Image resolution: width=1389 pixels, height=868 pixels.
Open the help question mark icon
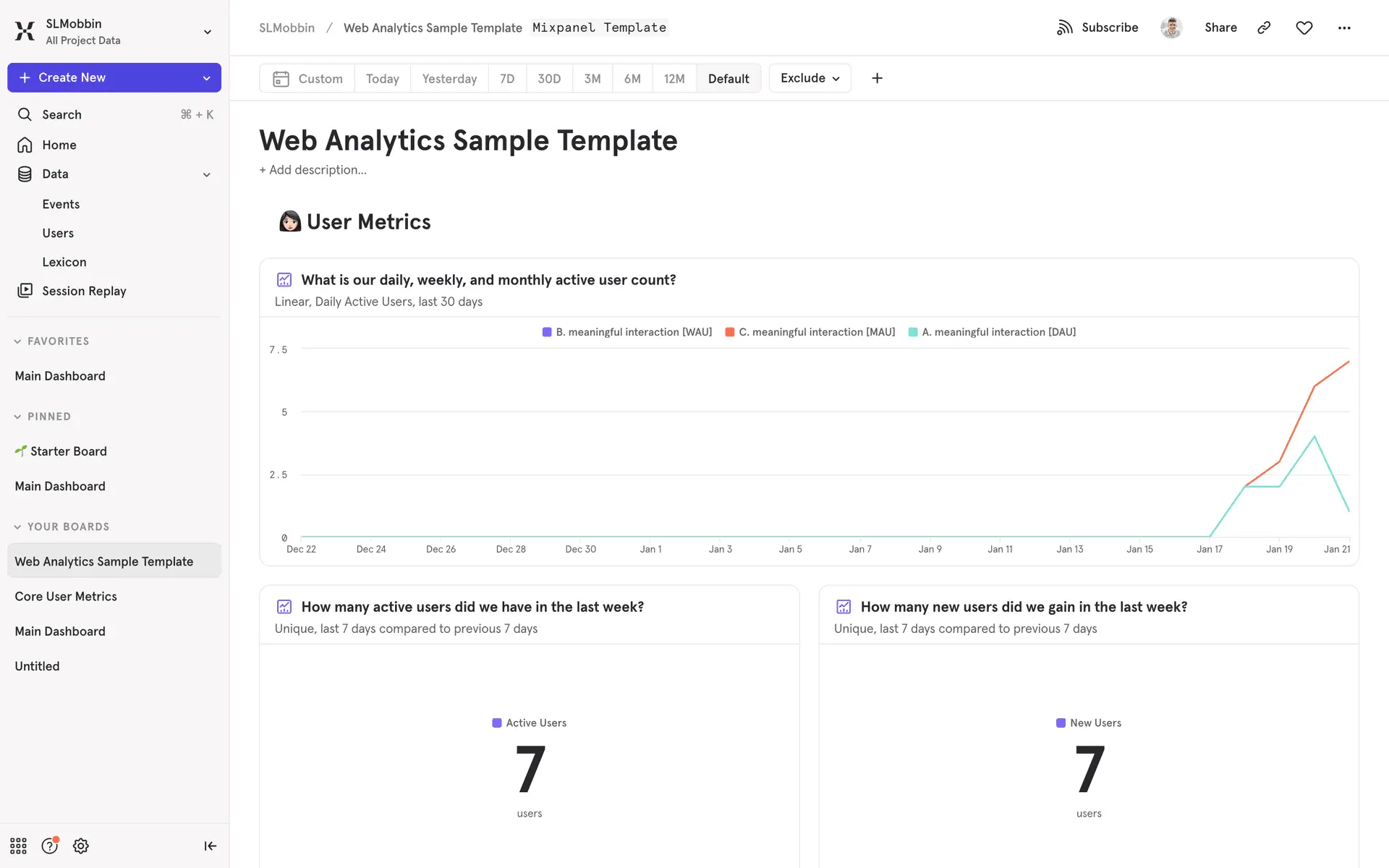[x=49, y=846]
